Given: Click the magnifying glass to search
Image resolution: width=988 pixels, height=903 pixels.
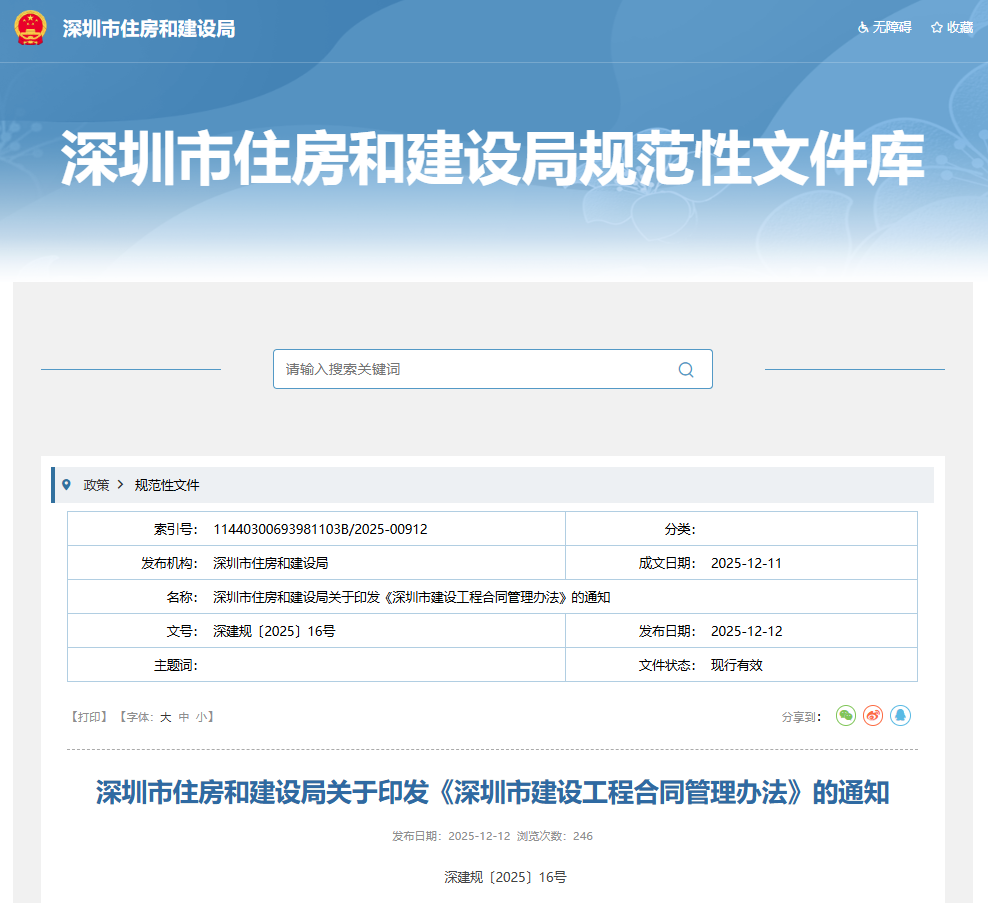Looking at the screenshot, I should [x=686, y=369].
